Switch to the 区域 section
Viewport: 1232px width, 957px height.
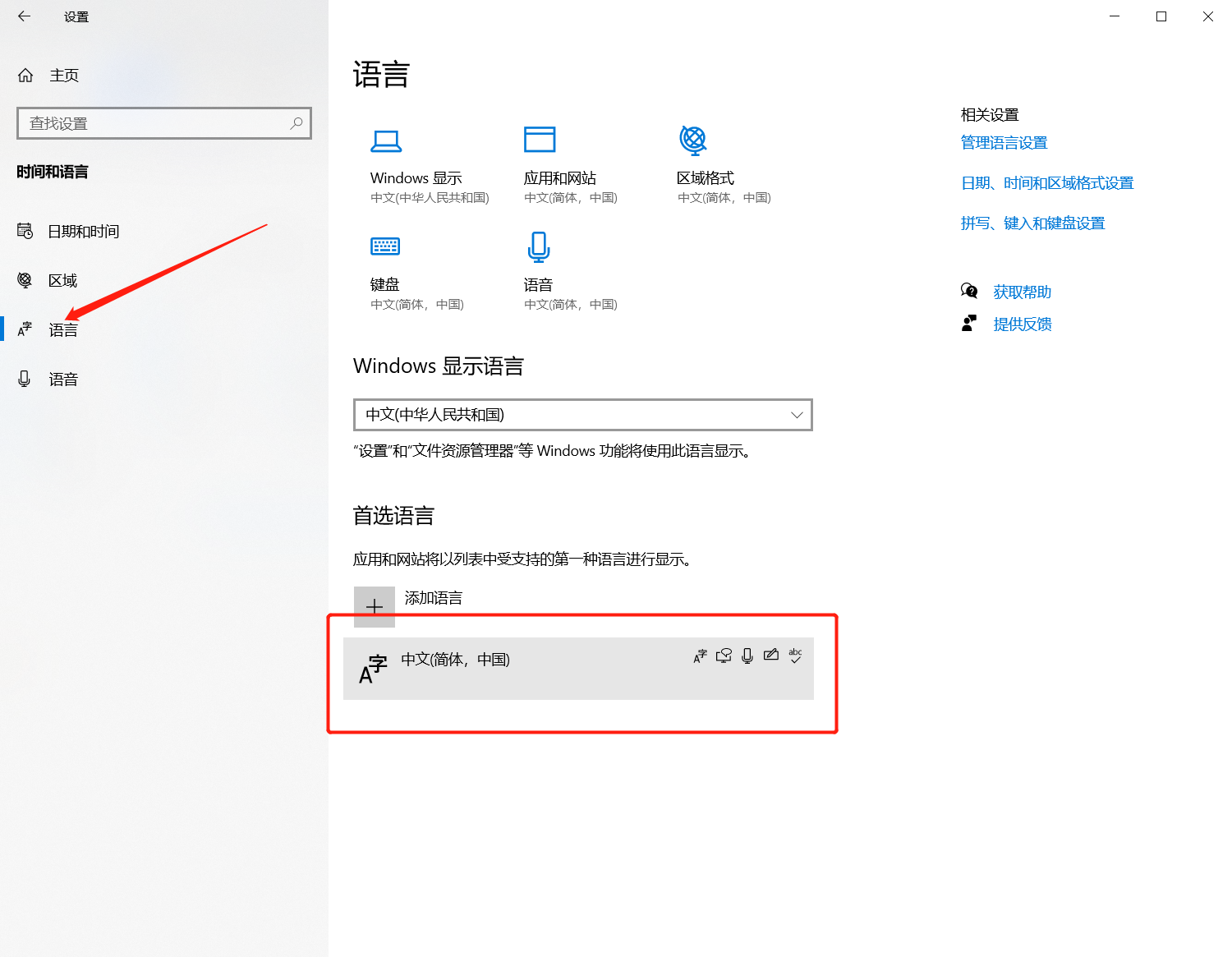click(62, 280)
